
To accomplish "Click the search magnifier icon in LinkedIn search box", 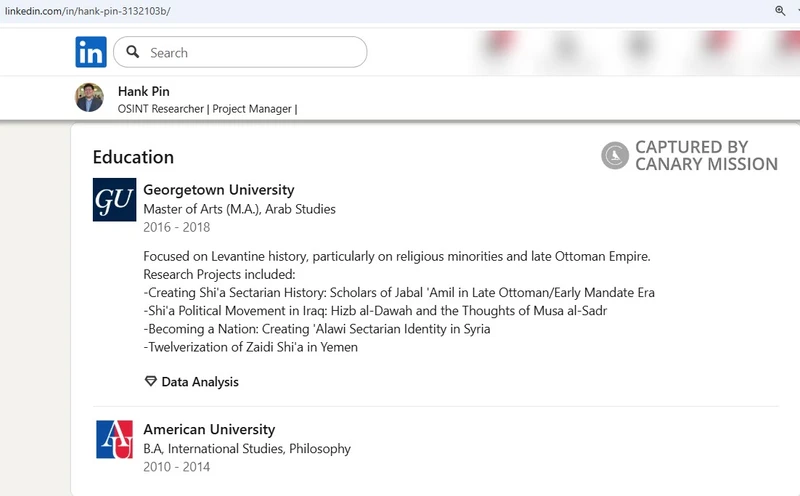I will click(x=133, y=52).
